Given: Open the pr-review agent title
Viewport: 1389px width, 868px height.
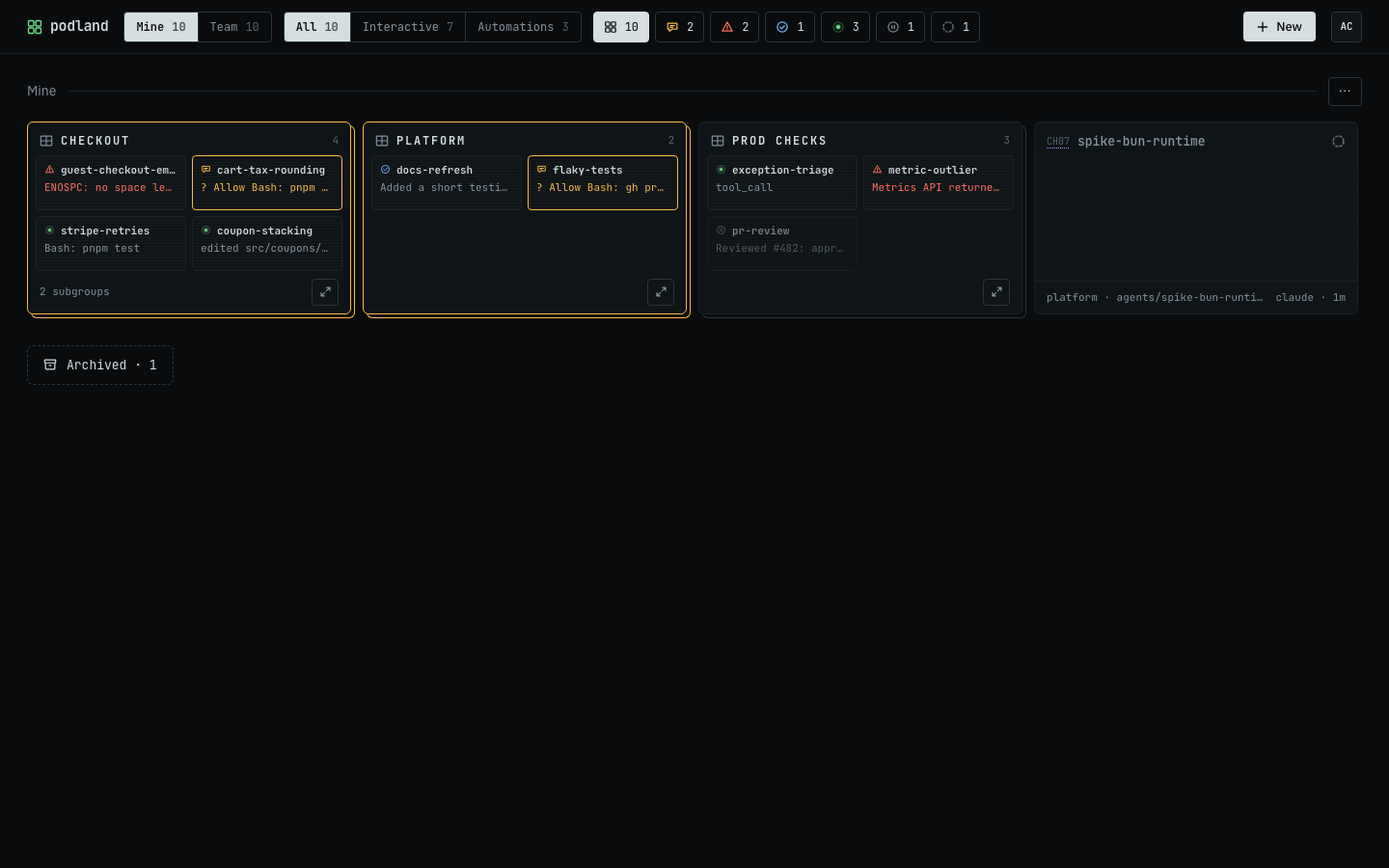Looking at the screenshot, I should [760, 231].
